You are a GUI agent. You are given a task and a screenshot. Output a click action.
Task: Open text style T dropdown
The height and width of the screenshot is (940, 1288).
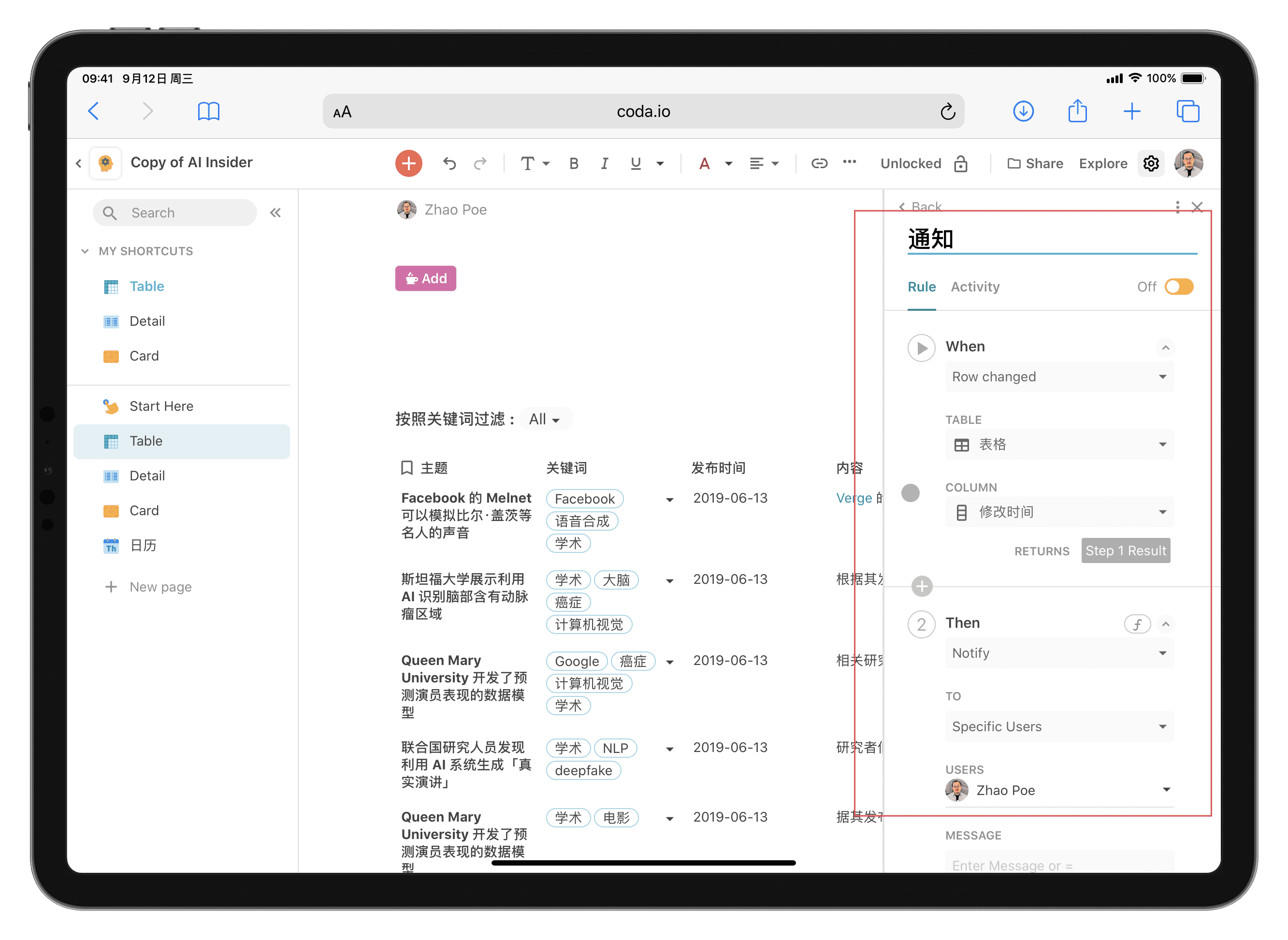click(x=535, y=164)
